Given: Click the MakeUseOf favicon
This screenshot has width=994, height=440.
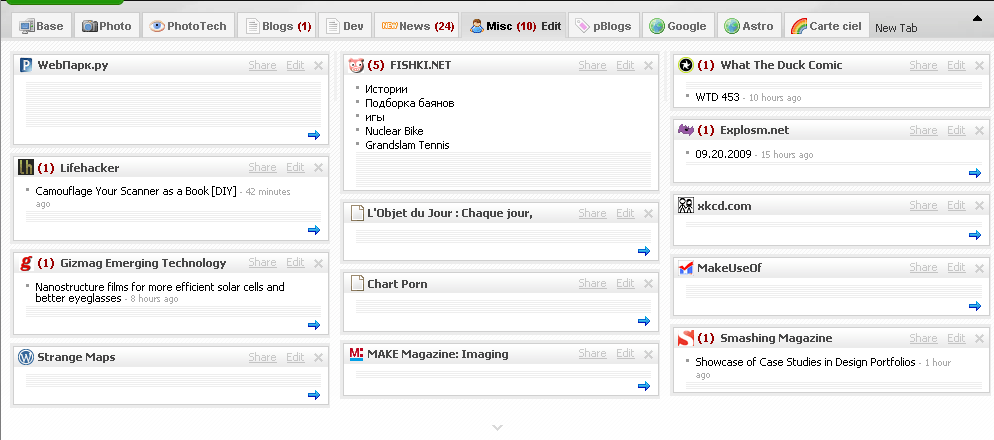Looking at the screenshot, I should click(x=685, y=268).
